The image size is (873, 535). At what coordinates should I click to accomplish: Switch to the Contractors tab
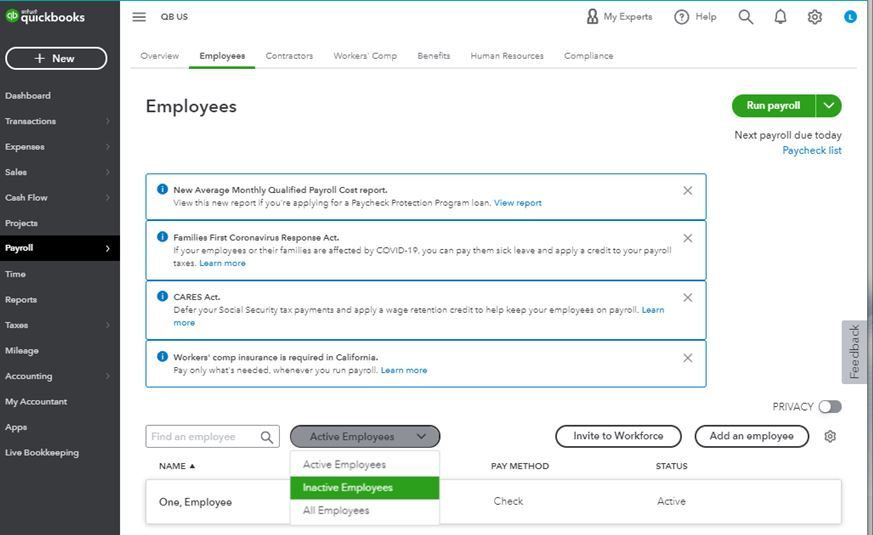[289, 56]
